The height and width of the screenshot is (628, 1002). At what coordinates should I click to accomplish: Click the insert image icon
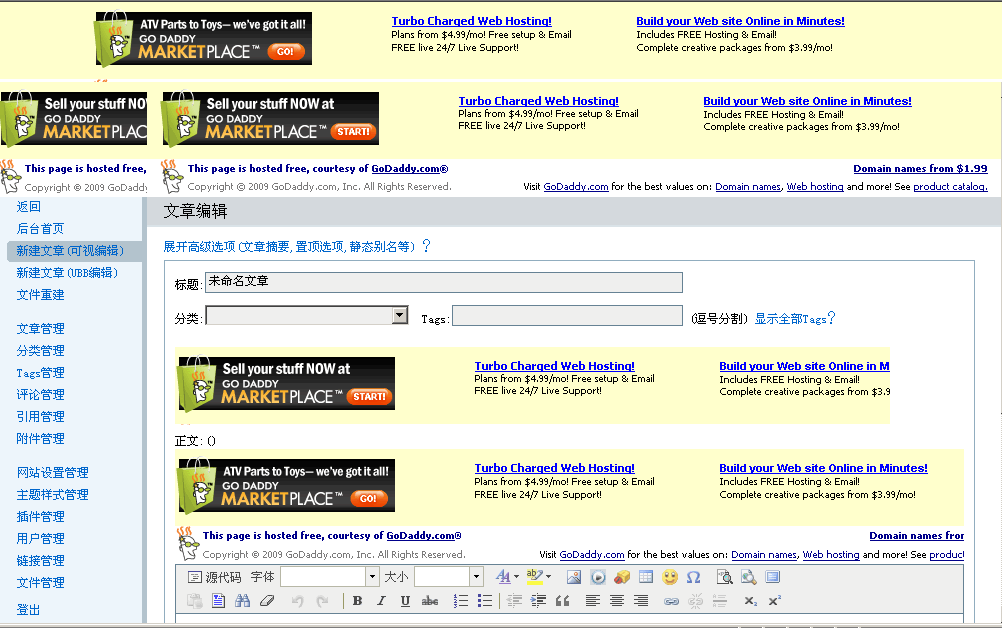point(574,577)
